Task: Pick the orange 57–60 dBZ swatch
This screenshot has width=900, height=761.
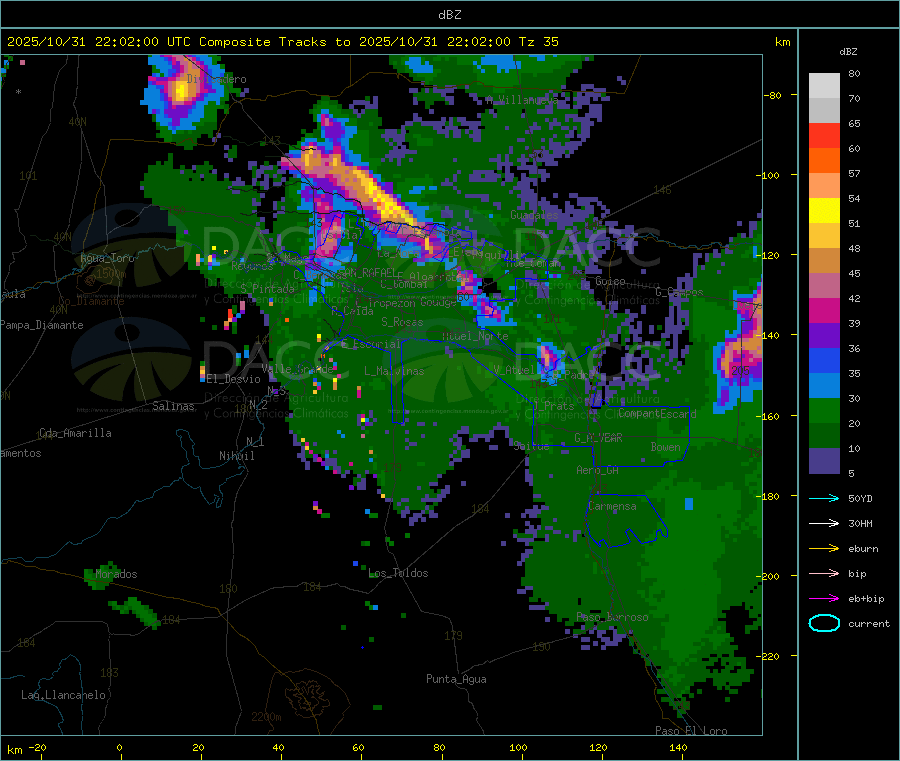Action: (824, 161)
